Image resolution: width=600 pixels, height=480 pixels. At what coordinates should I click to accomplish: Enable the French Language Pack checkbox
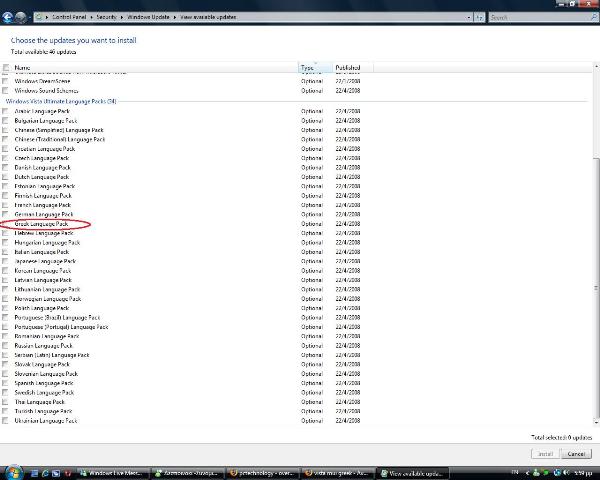coord(5,205)
